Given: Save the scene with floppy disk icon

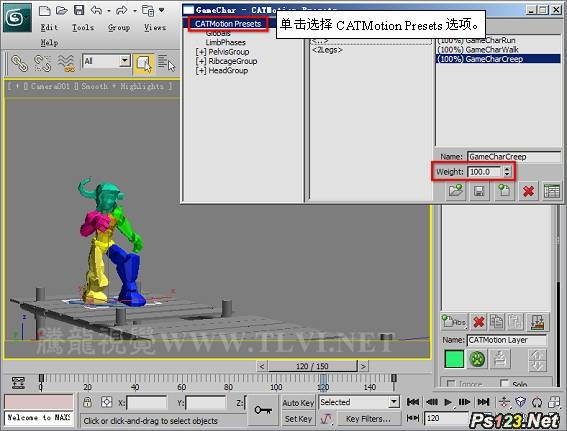Looking at the screenshot, I should (79, 10).
